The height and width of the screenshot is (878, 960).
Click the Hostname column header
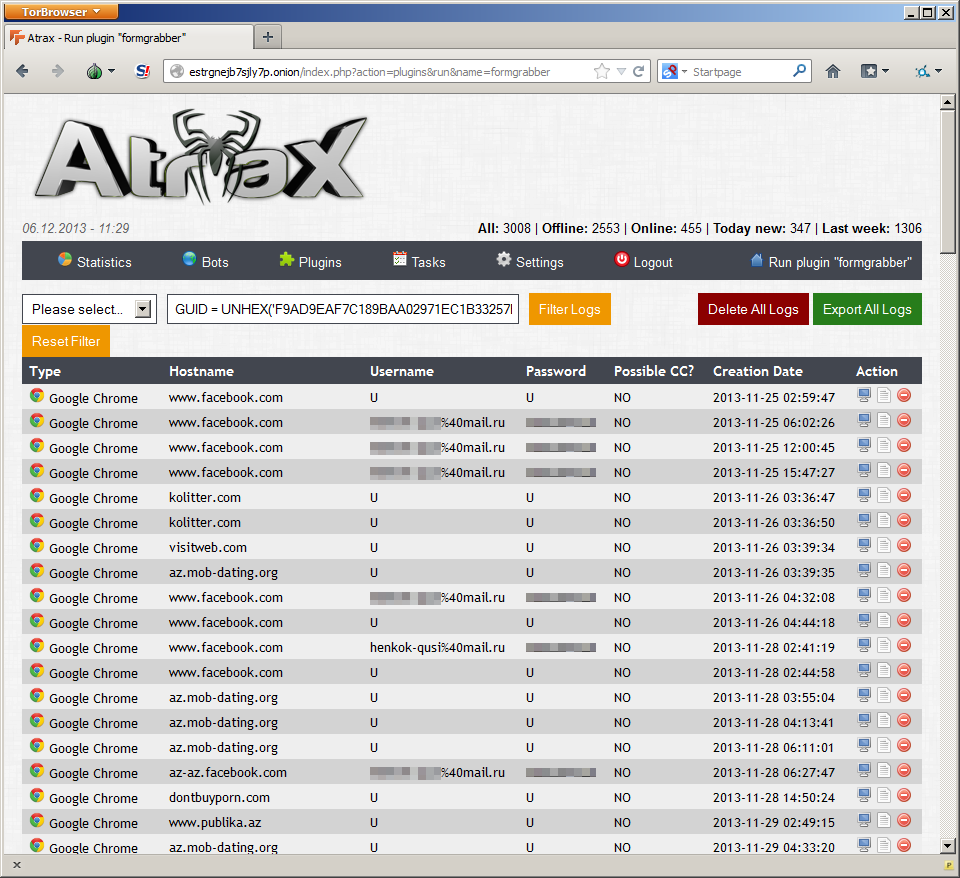click(201, 371)
